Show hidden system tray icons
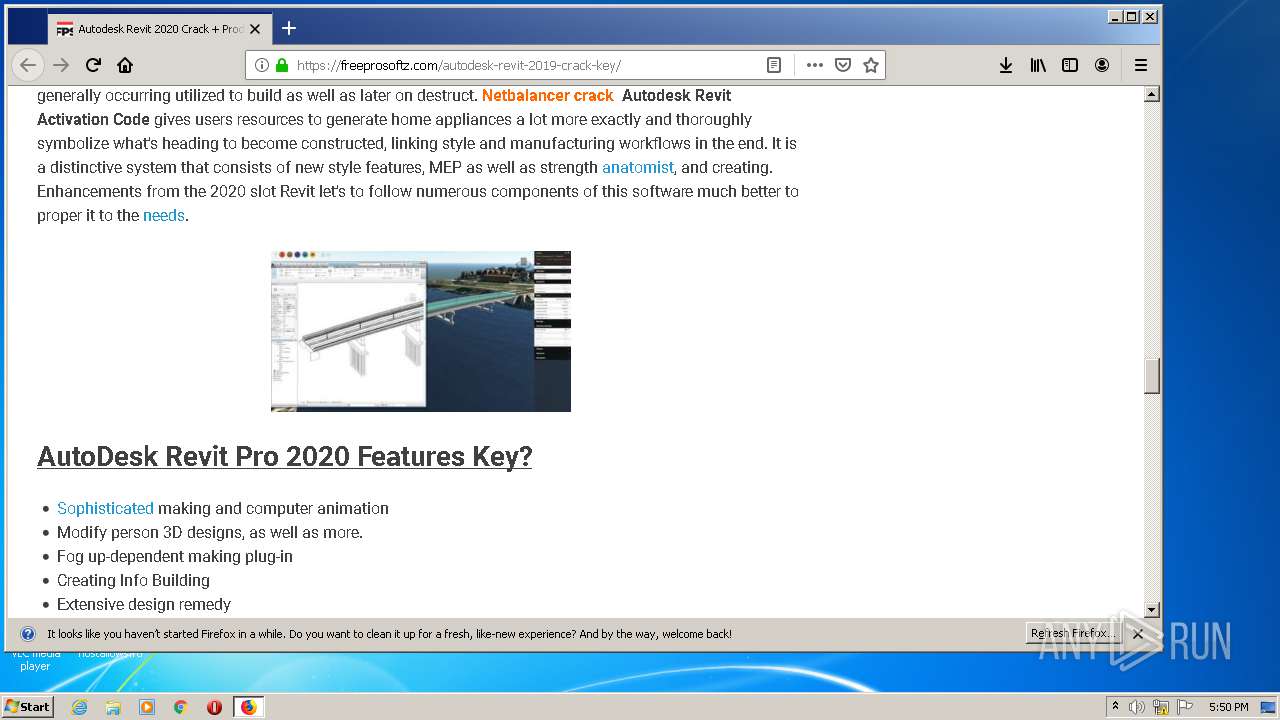Viewport: 1280px width, 720px height. [1115, 707]
